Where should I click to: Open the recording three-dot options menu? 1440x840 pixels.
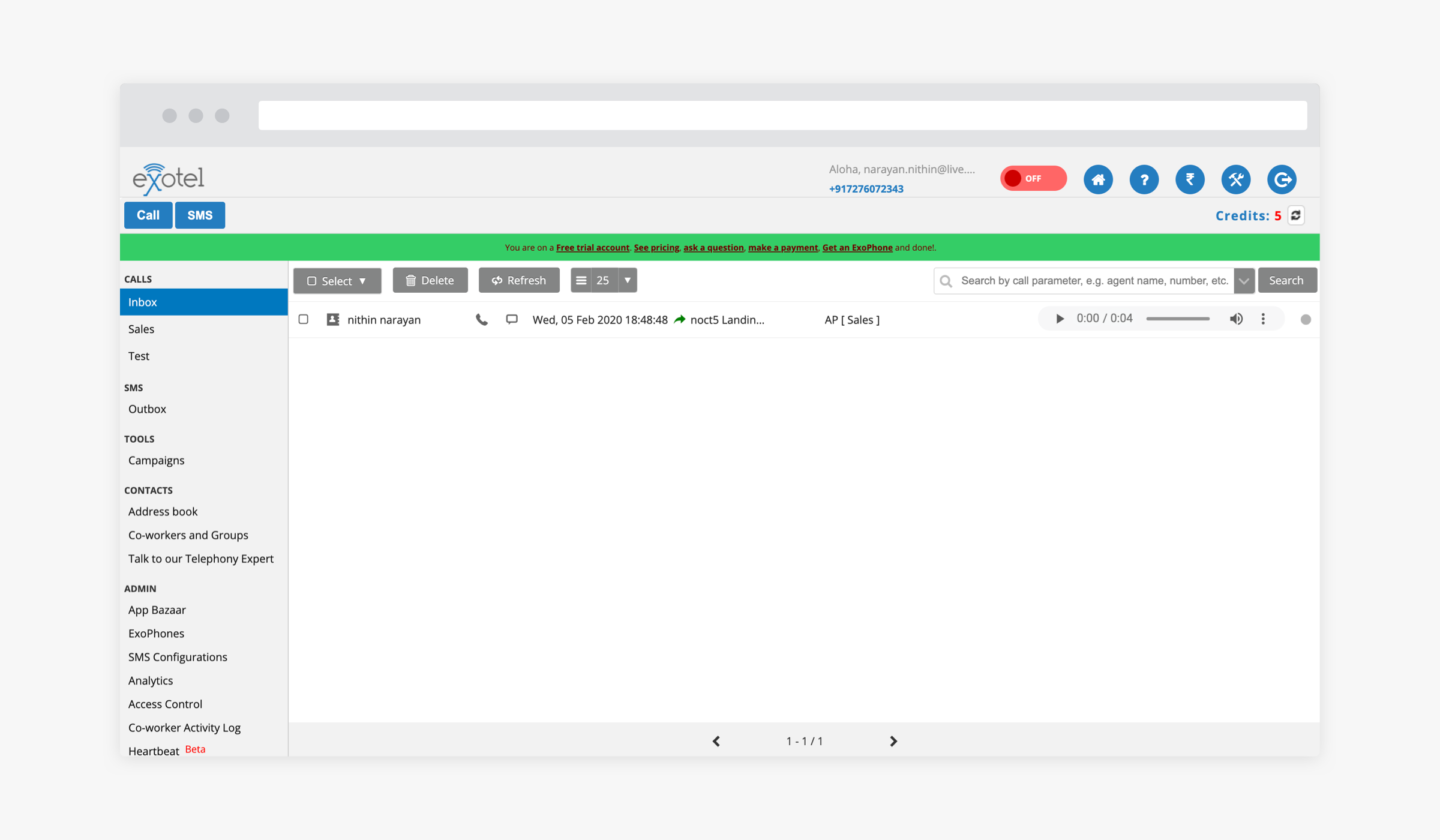[x=1263, y=319]
